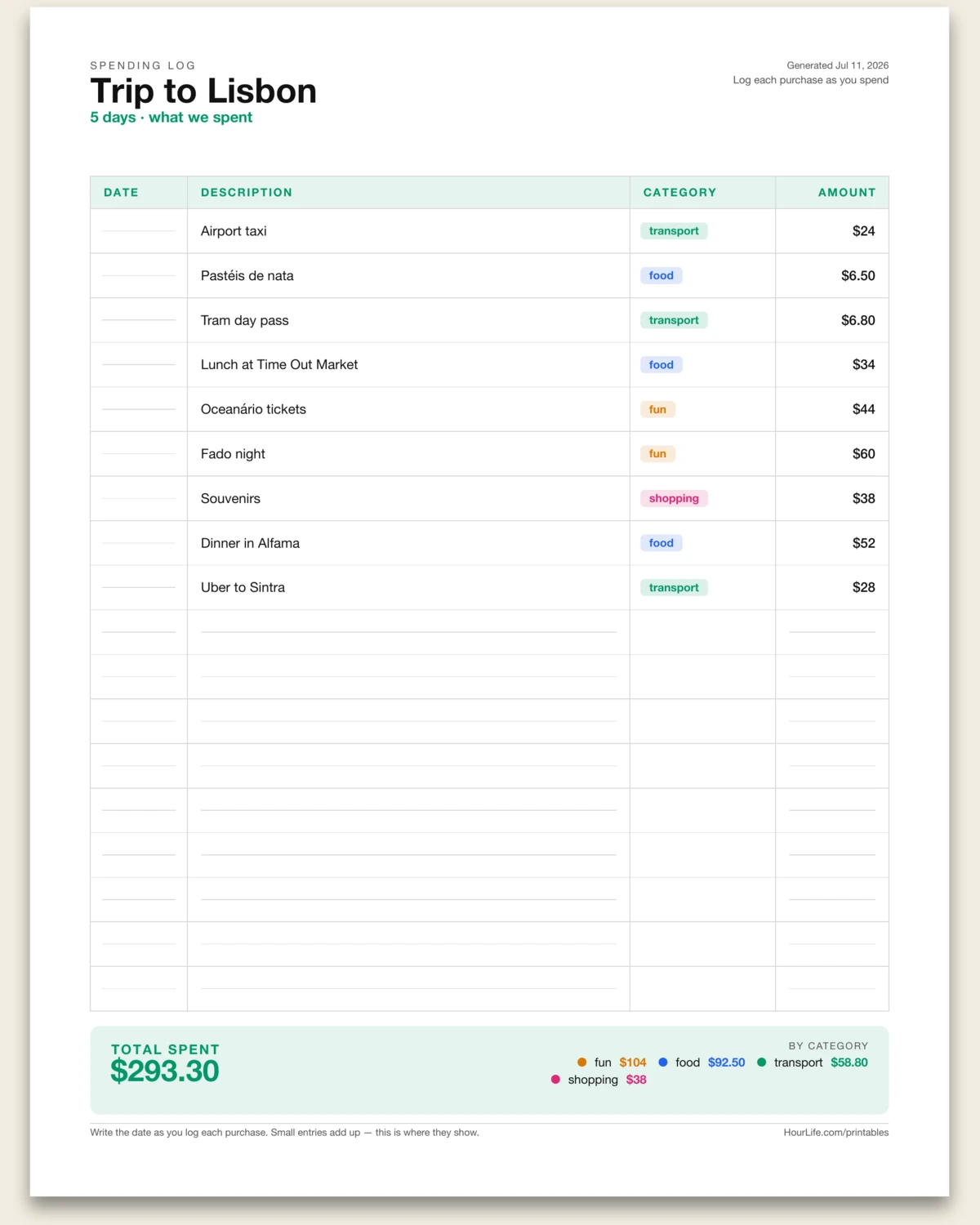Viewport: 980px width, 1225px height.
Task: Select 'Lunch at Time Out Market' description
Action: (279, 365)
